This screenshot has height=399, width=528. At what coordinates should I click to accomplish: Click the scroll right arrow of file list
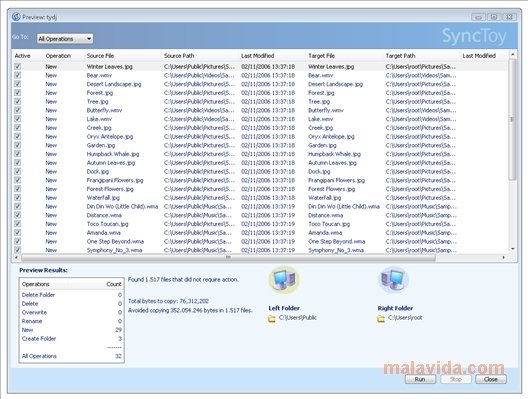point(503,258)
